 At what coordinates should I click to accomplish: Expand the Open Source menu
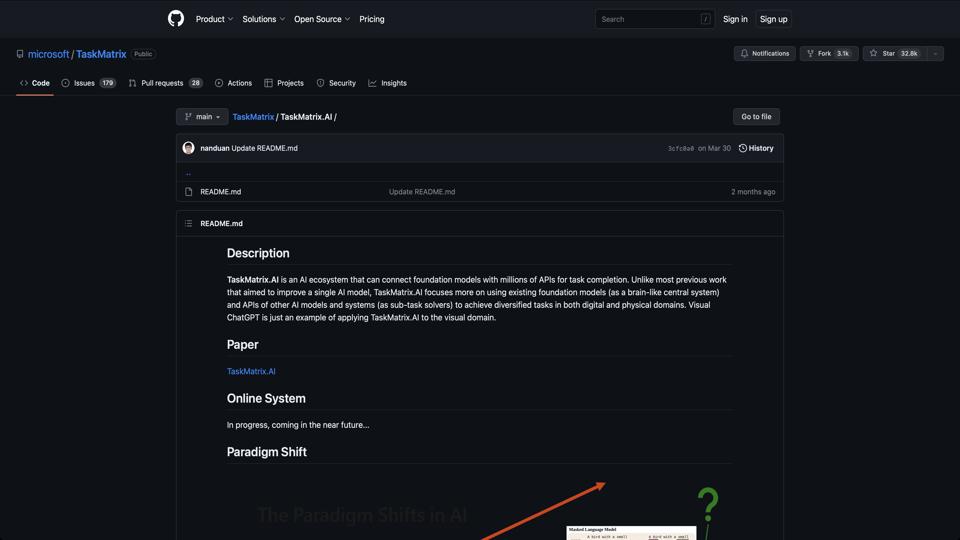pos(321,19)
